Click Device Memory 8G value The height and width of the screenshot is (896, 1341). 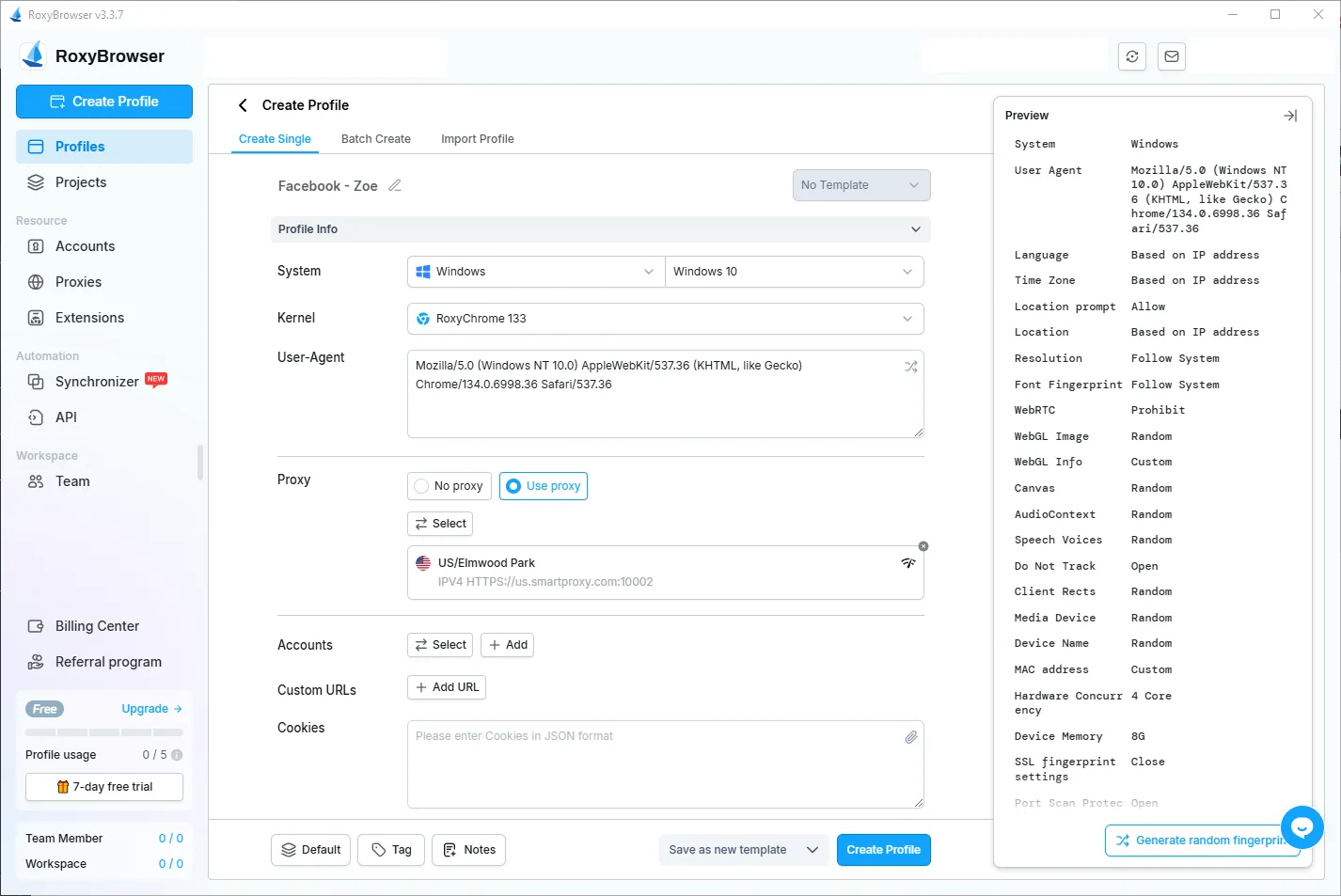[x=1138, y=736]
